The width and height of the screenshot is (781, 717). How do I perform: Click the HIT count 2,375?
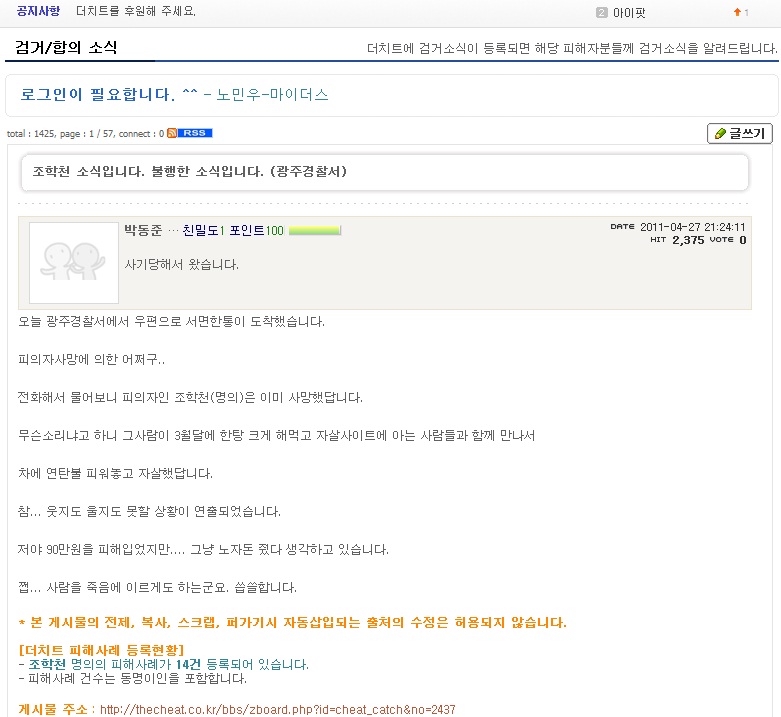click(x=688, y=240)
